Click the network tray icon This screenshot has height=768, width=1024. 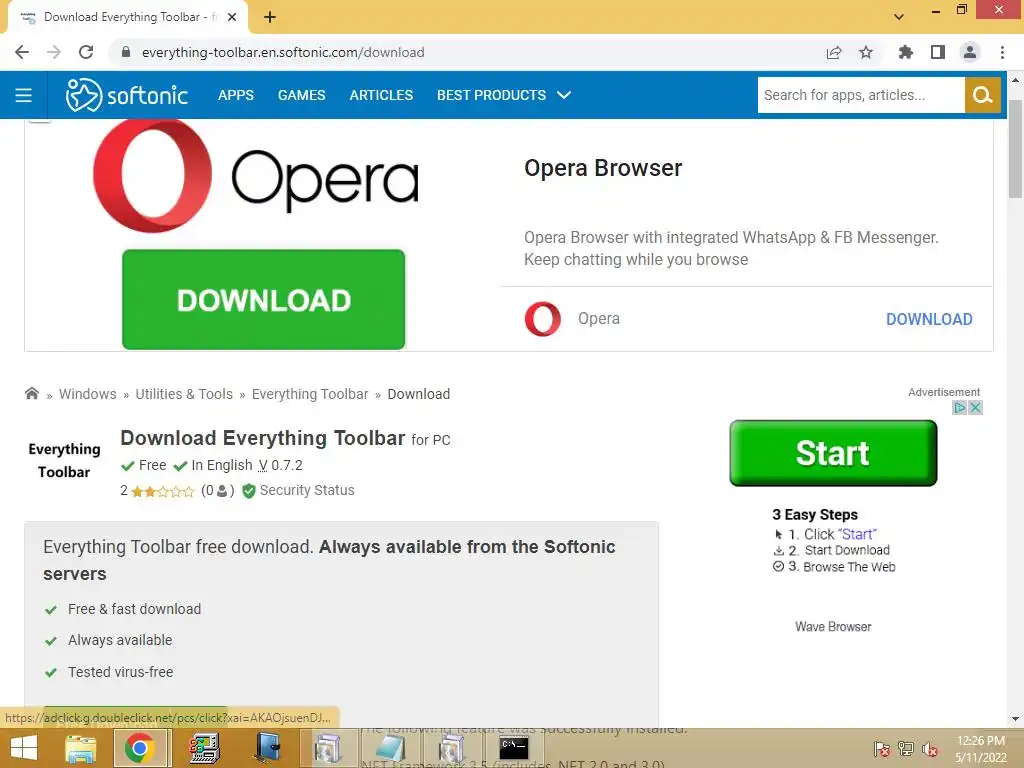click(x=906, y=749)
